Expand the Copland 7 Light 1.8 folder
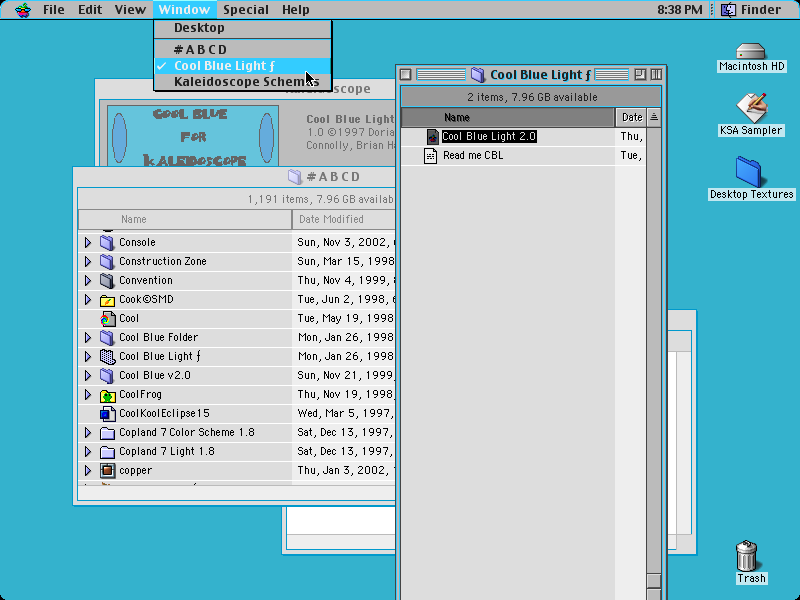 [x=88, y=452]
